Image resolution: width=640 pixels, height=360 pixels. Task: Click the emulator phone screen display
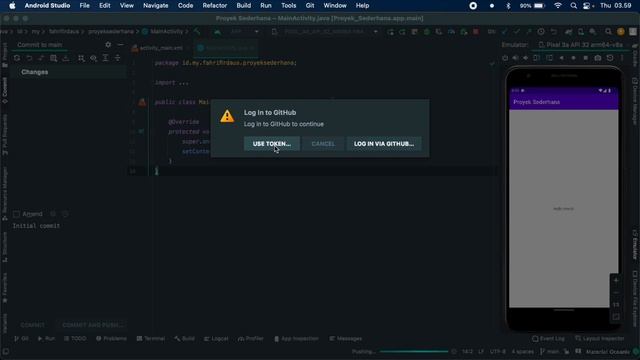pos(564,197)
